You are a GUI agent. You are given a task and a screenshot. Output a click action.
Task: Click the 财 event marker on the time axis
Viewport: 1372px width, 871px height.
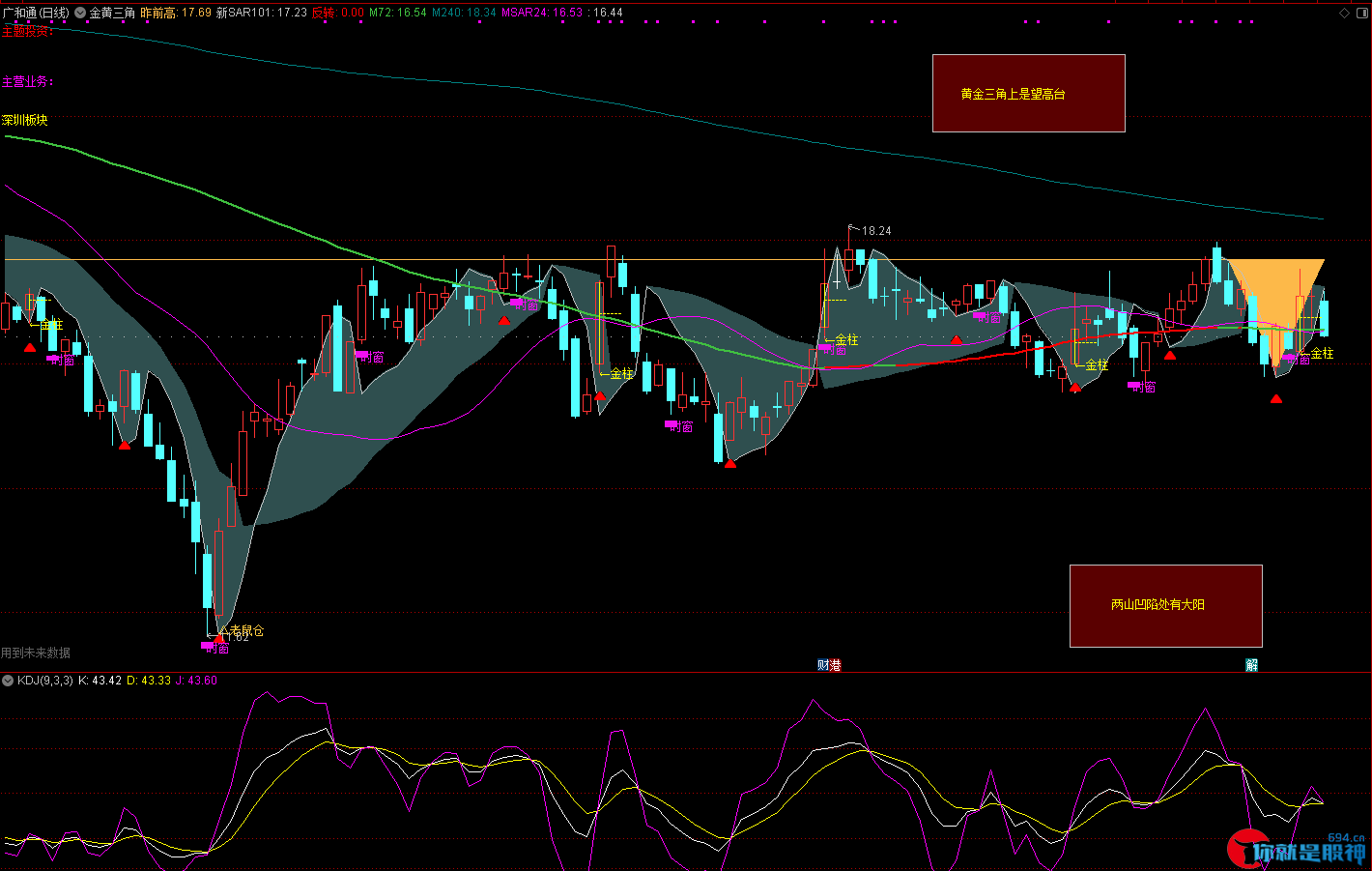(x=823, y=665)
